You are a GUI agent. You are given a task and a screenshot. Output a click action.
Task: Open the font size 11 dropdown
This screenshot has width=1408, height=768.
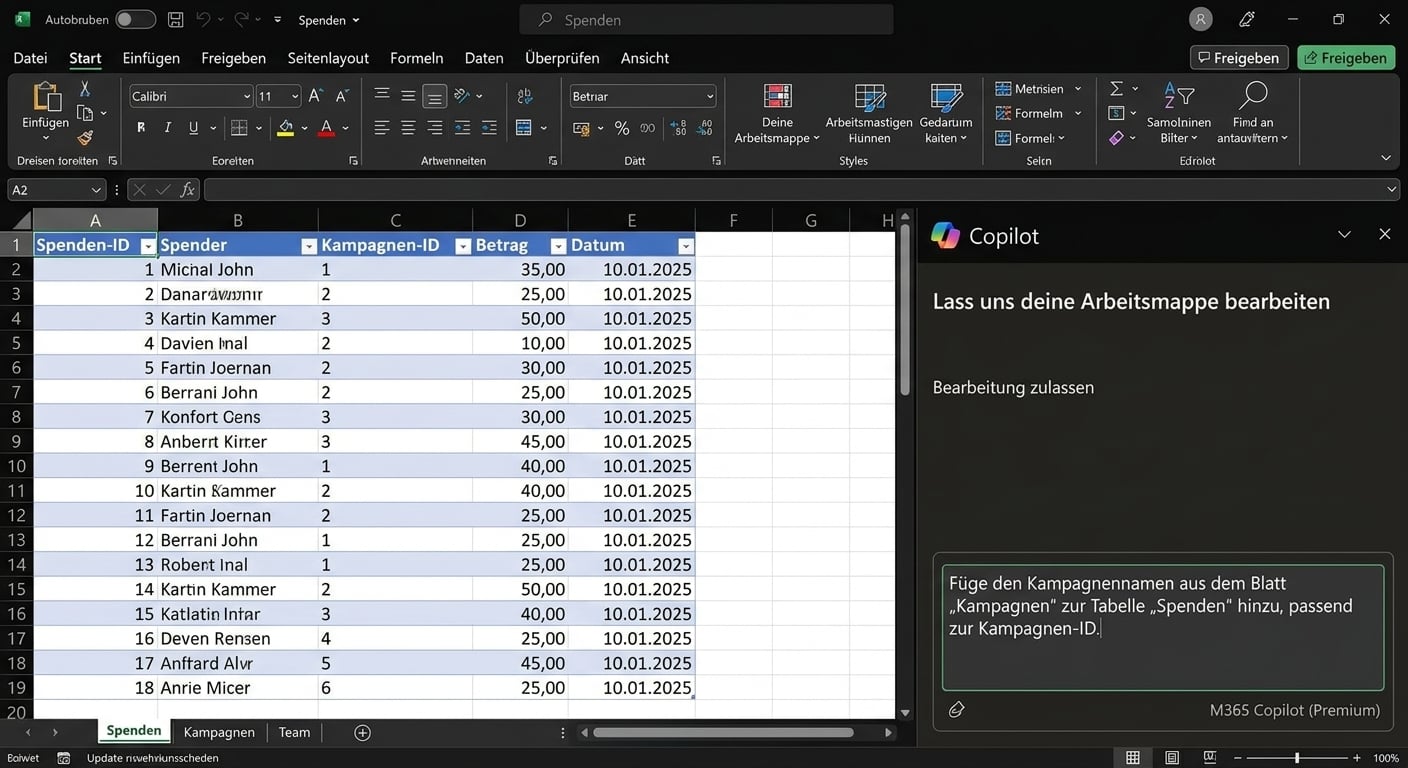(295, 96)
